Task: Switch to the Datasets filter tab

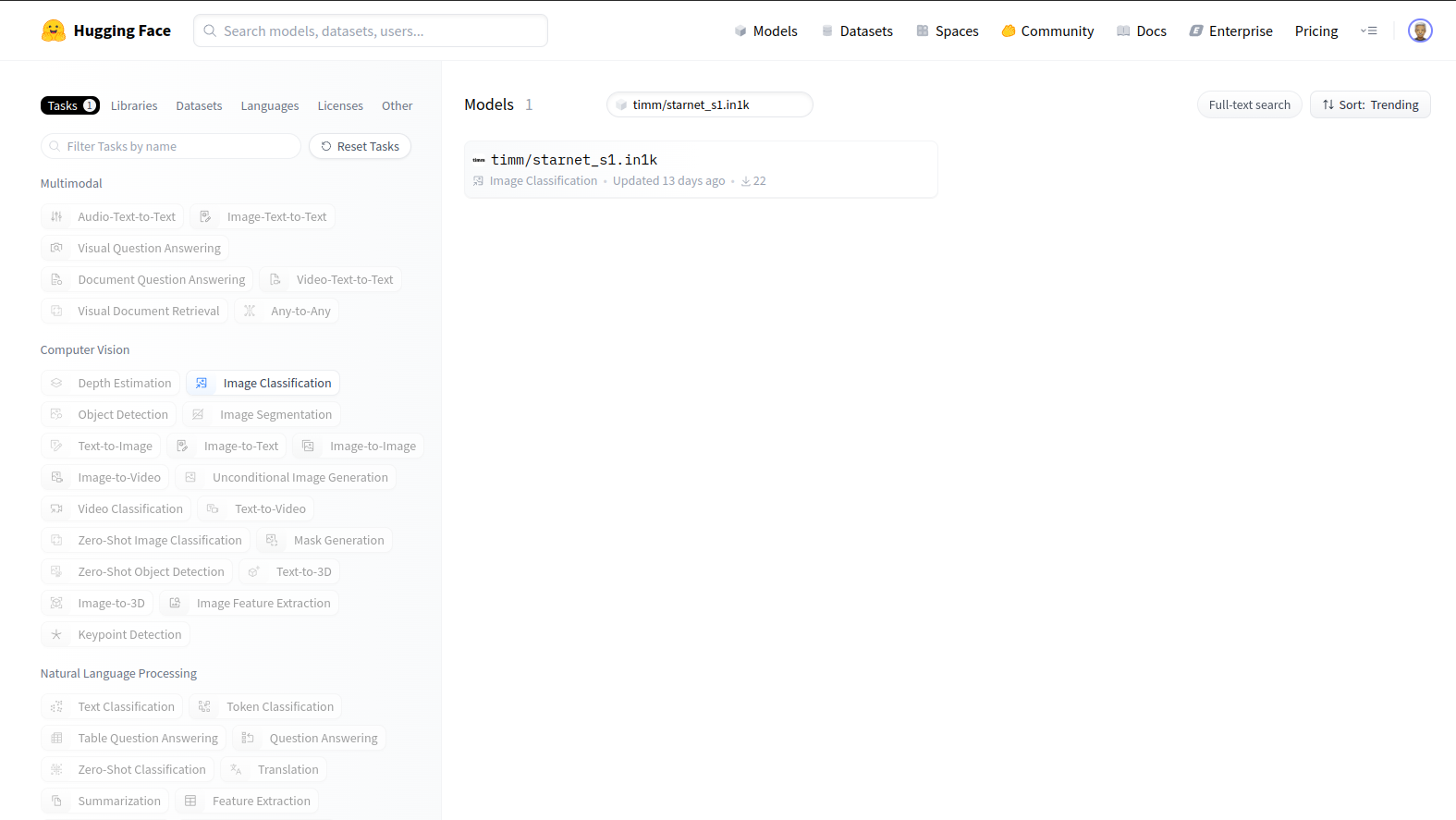Action: pyautogui.click(x=199, y=105)
